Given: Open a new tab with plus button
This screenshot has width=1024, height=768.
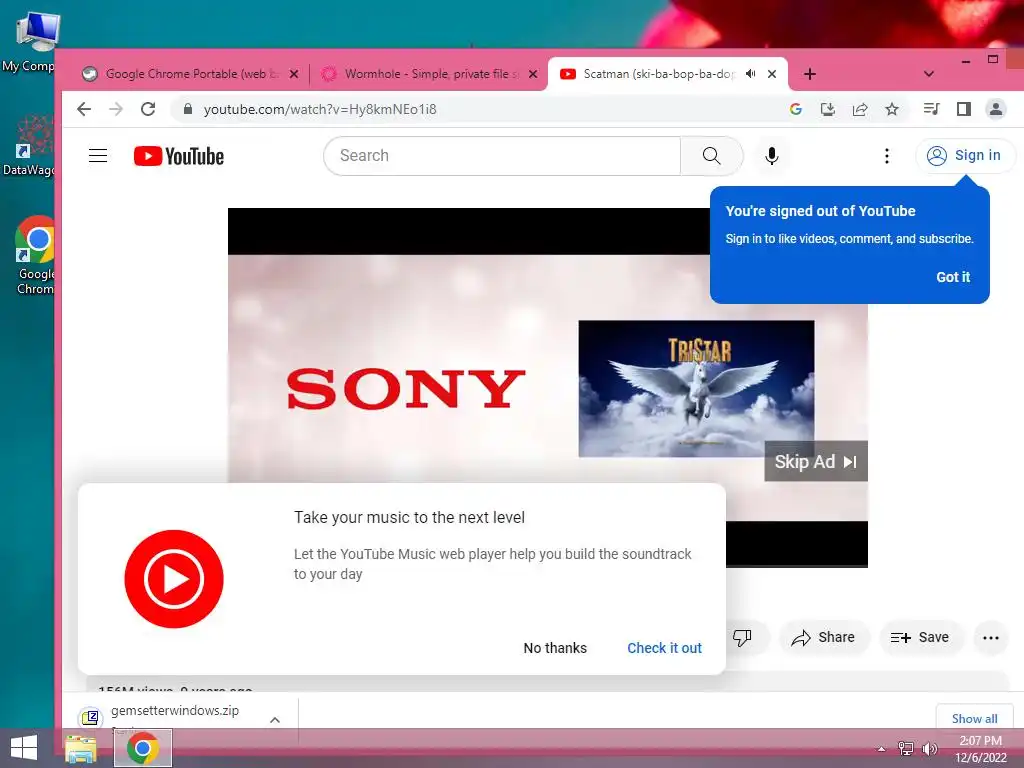Looking at the screenshot, I should pyautogui.click(x=810, y=74).
